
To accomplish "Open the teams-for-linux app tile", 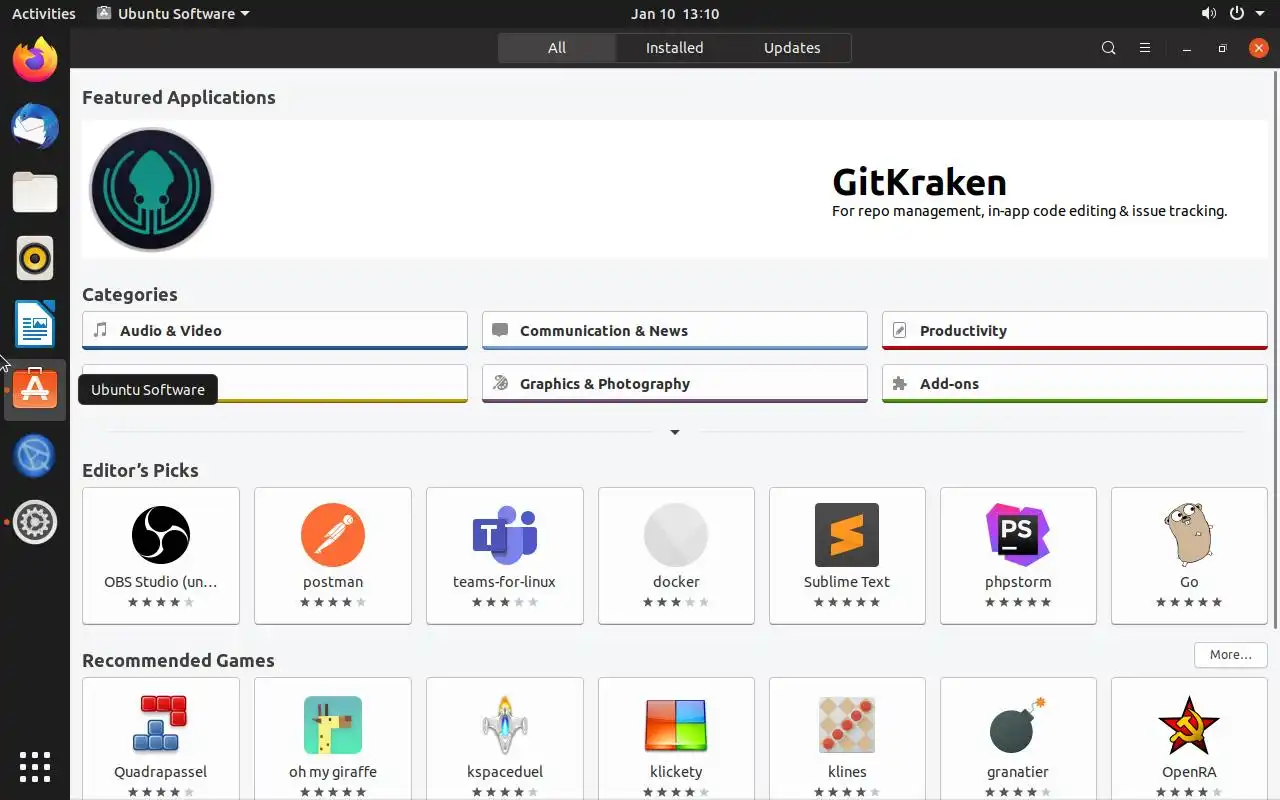I will click(505, 556).
